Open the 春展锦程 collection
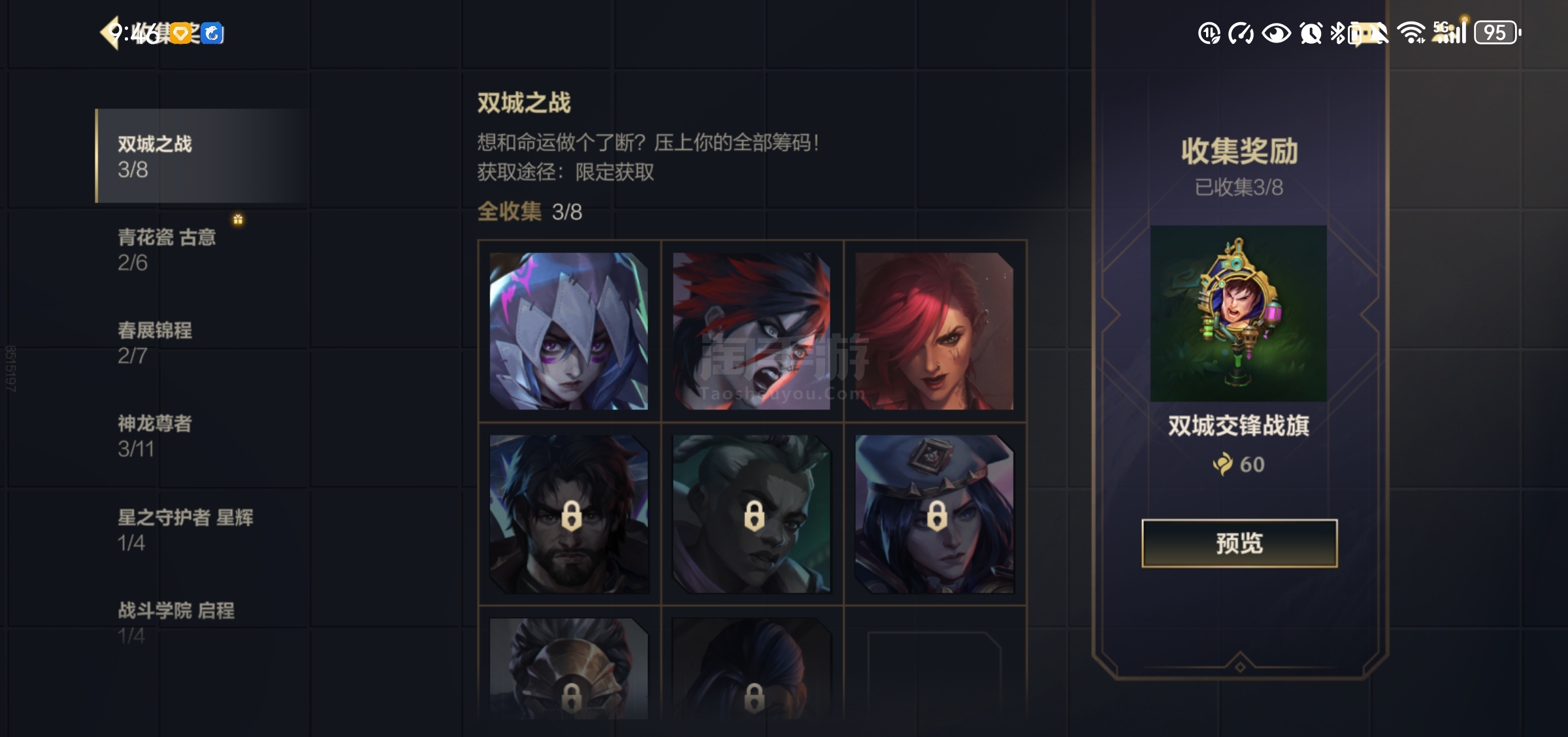Viewport: 1568px width, 737px height. tap(201, 343)
